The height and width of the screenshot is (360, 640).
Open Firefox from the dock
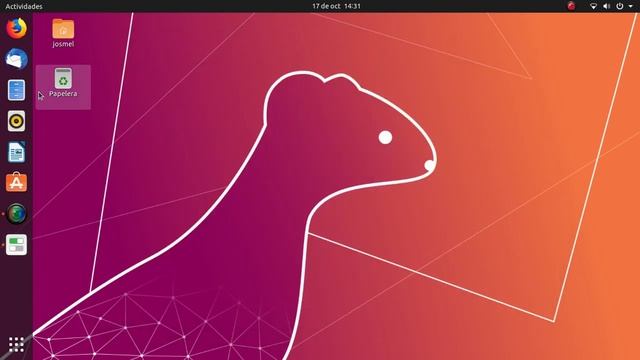pos(16,28)
